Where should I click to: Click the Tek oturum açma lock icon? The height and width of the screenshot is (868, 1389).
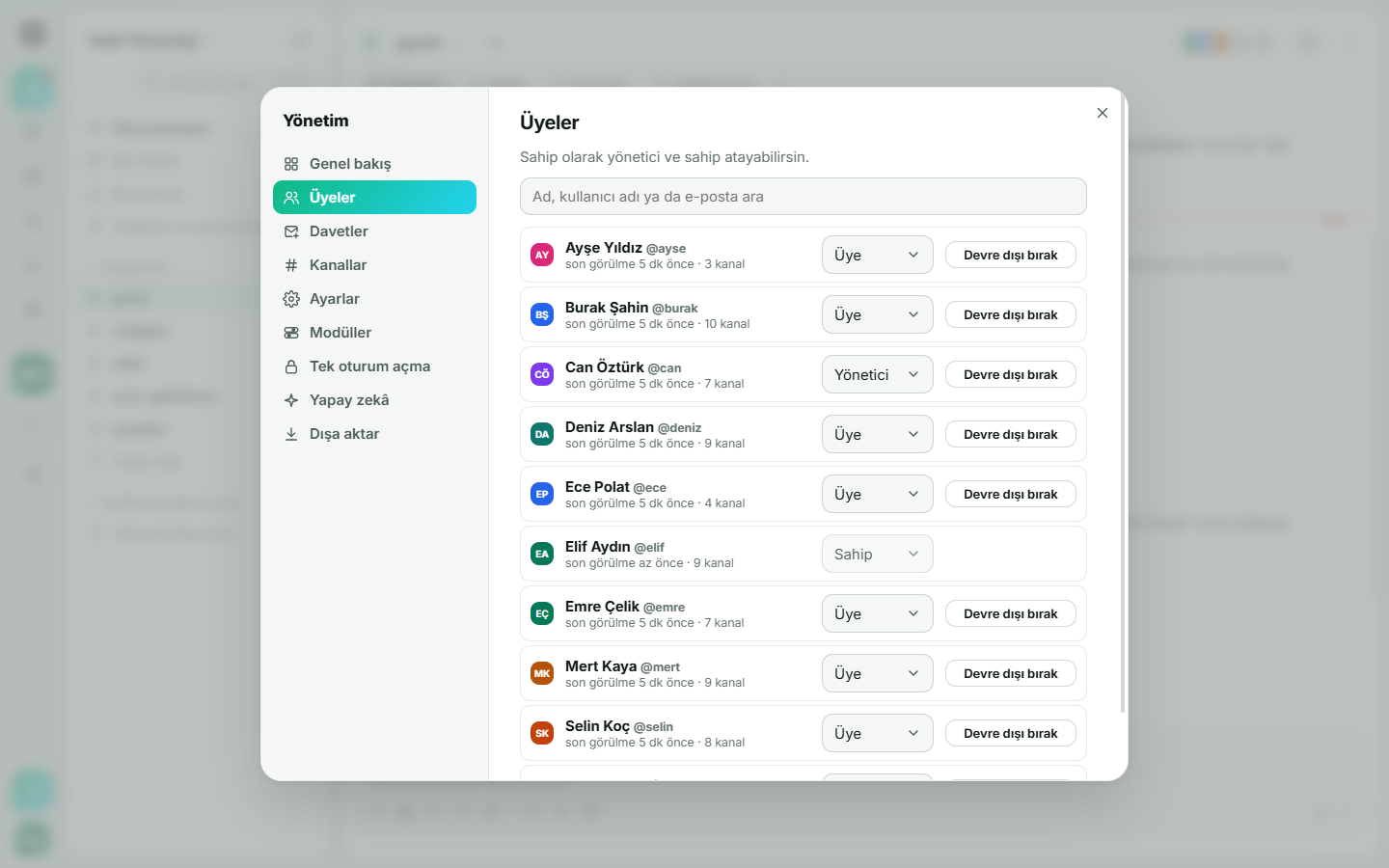(291, 366)
